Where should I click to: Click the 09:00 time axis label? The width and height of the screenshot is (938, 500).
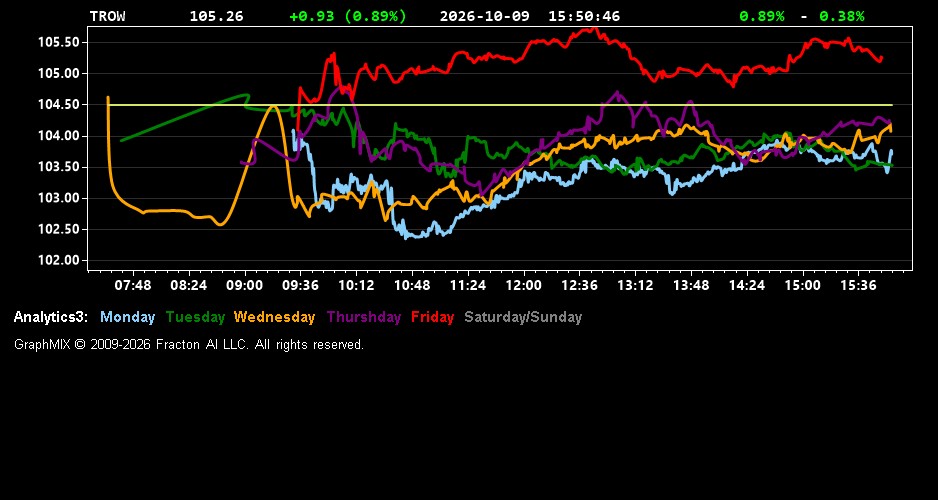pyautogui.click(x=245, y=286)
